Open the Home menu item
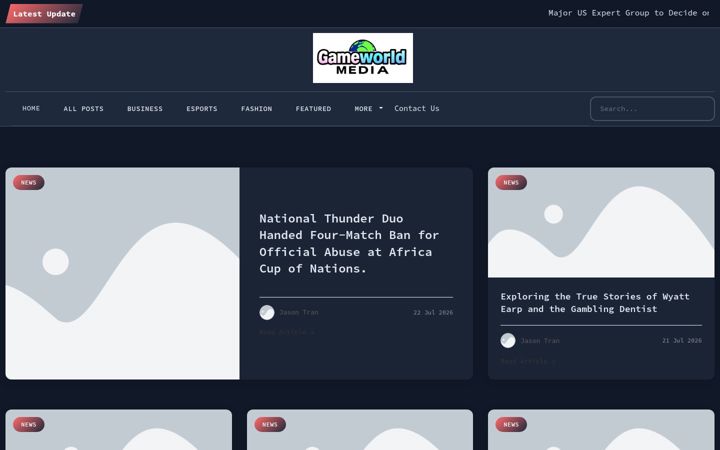The image size is (720, 450). tap(31, 108)
